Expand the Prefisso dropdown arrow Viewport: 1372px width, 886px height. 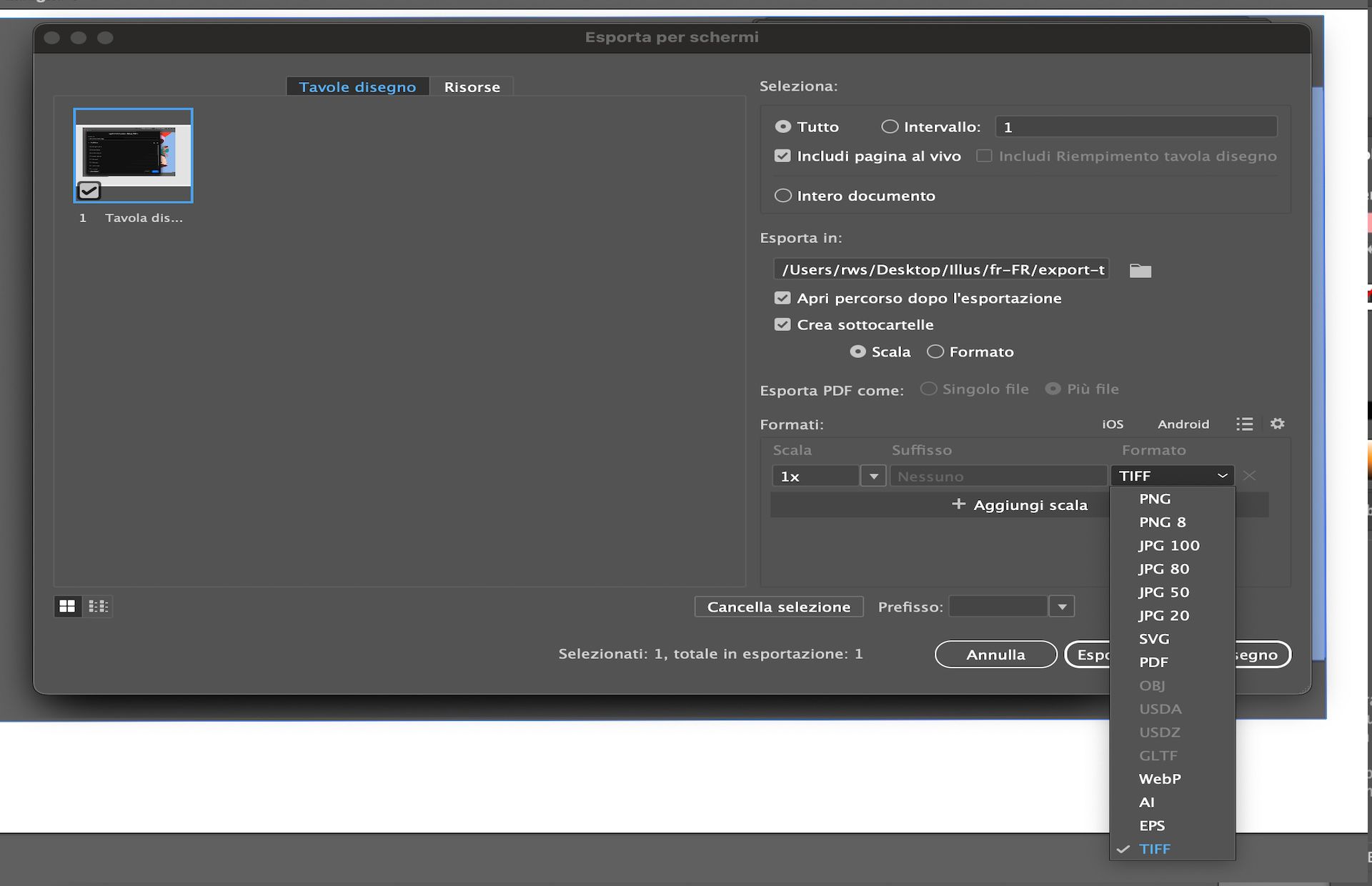click(1062, 607)
